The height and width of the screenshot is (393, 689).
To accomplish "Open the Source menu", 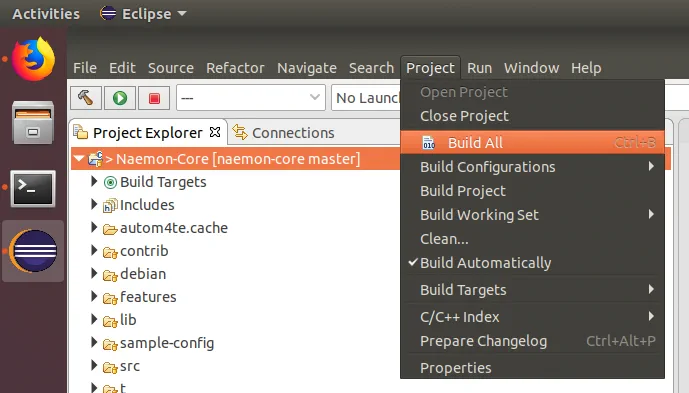I will click(x=170, y=68).
